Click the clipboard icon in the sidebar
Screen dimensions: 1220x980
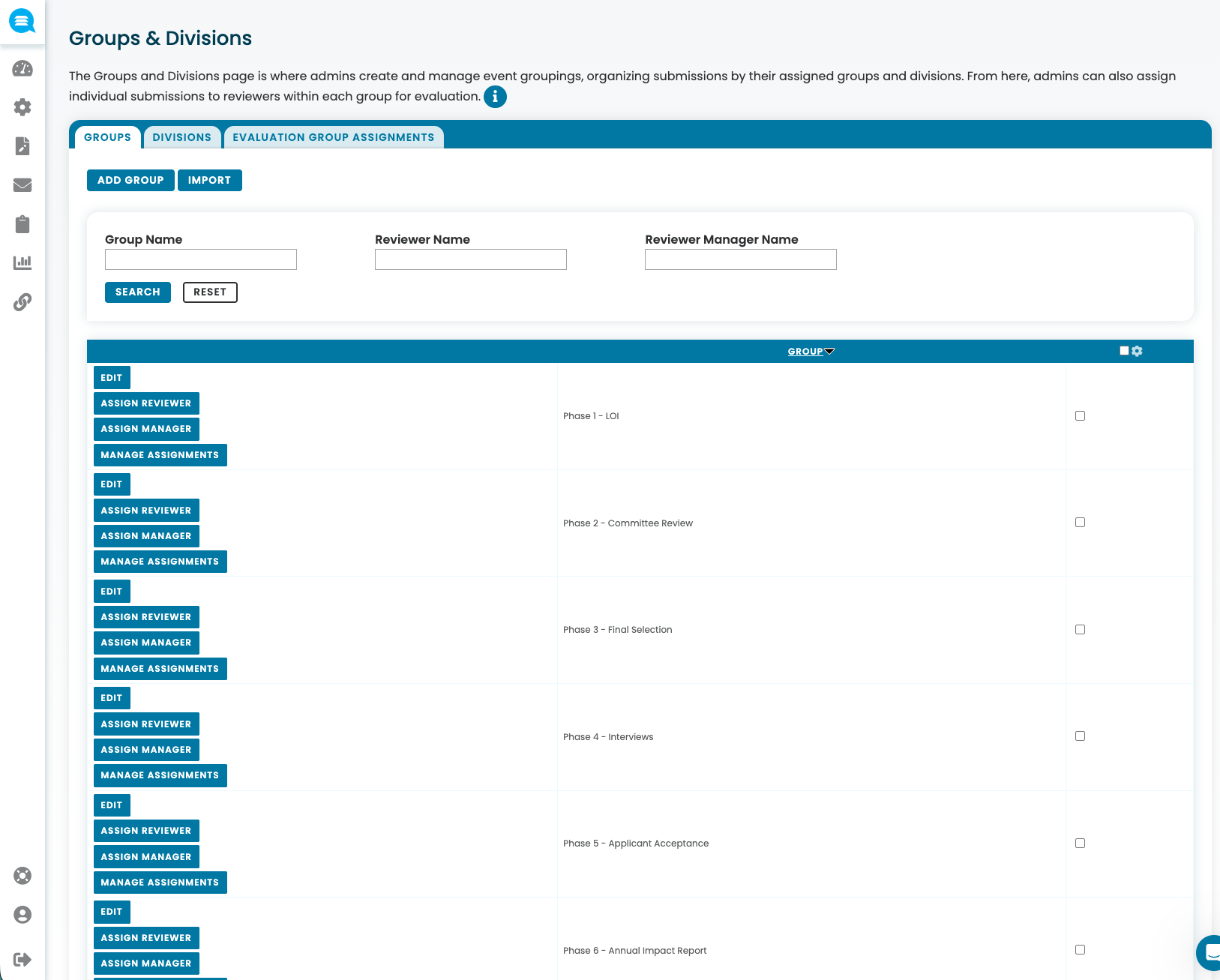click(22, 224)
